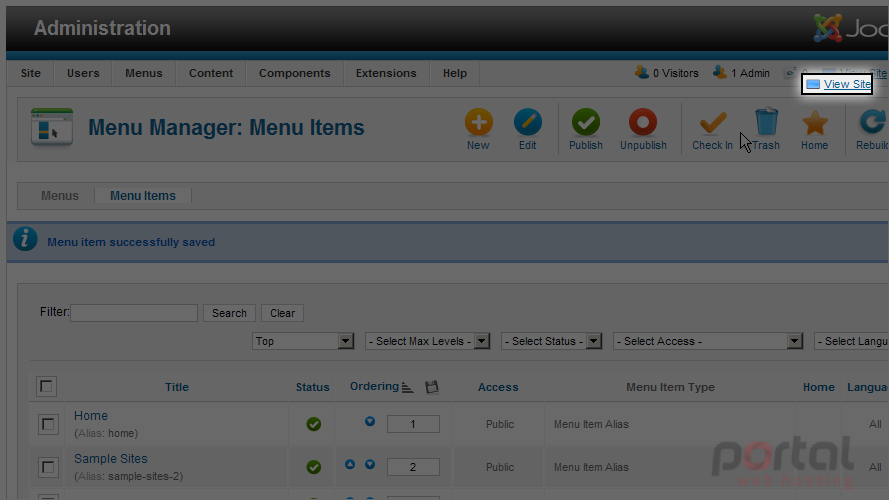Open the Content menu
The image size is (889, 500).
[211, 73]
